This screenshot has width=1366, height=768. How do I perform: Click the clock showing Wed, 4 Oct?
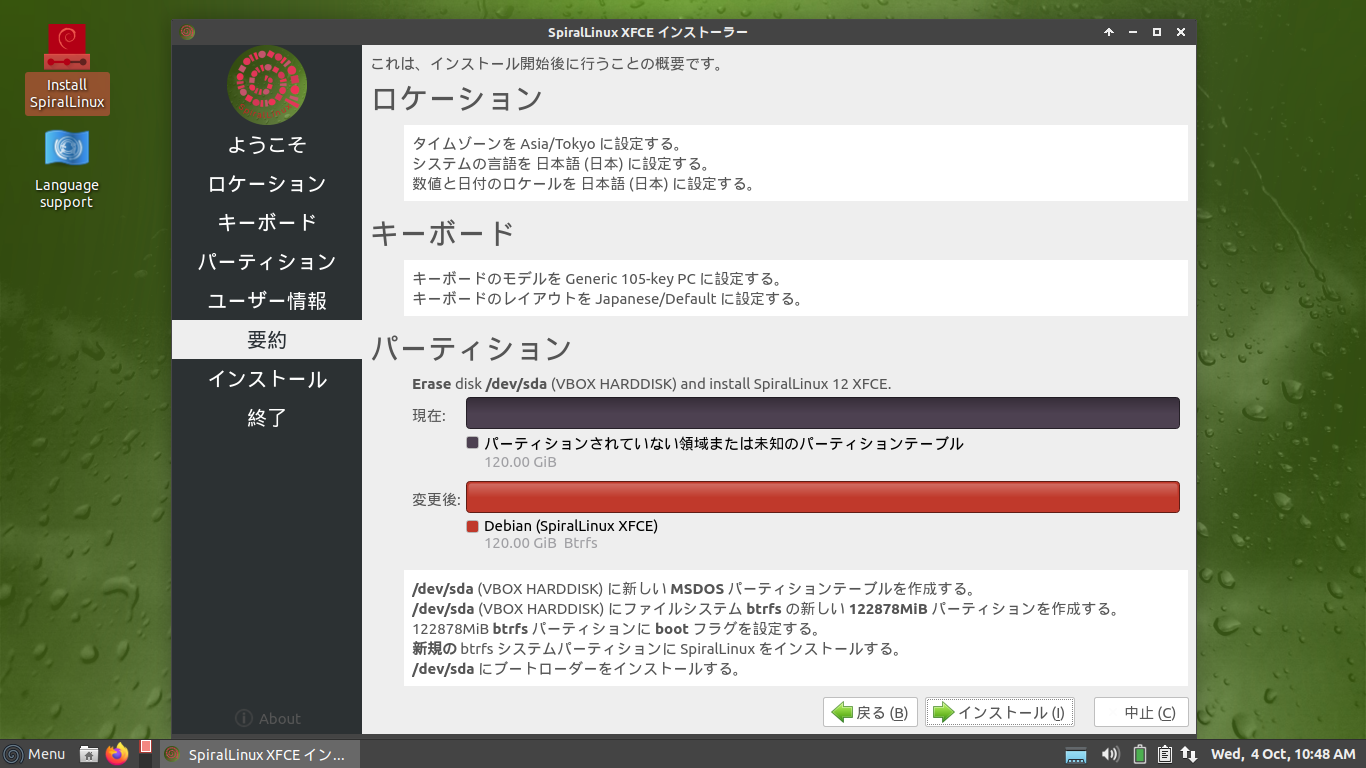[1283, 754]
